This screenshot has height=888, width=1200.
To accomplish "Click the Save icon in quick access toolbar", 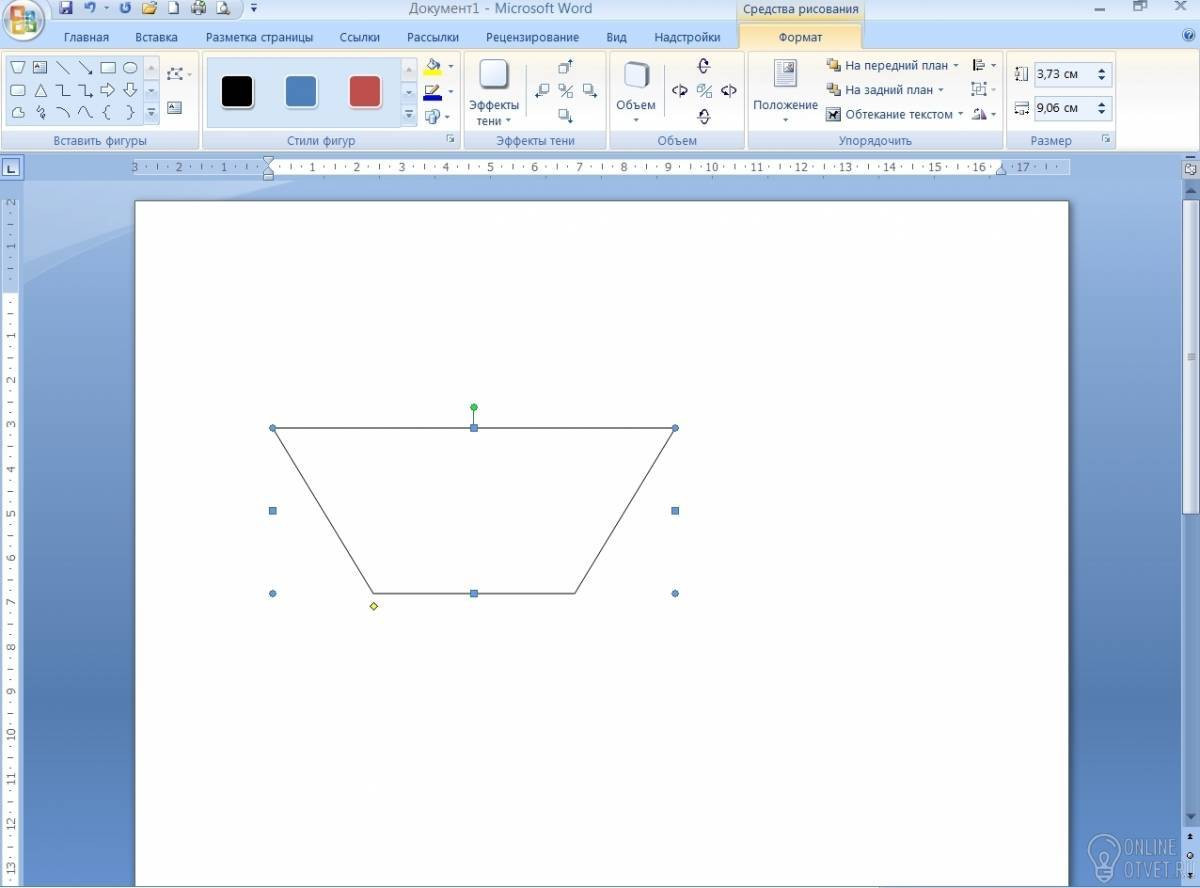I will pyautogui.click(x=66, y=8).
